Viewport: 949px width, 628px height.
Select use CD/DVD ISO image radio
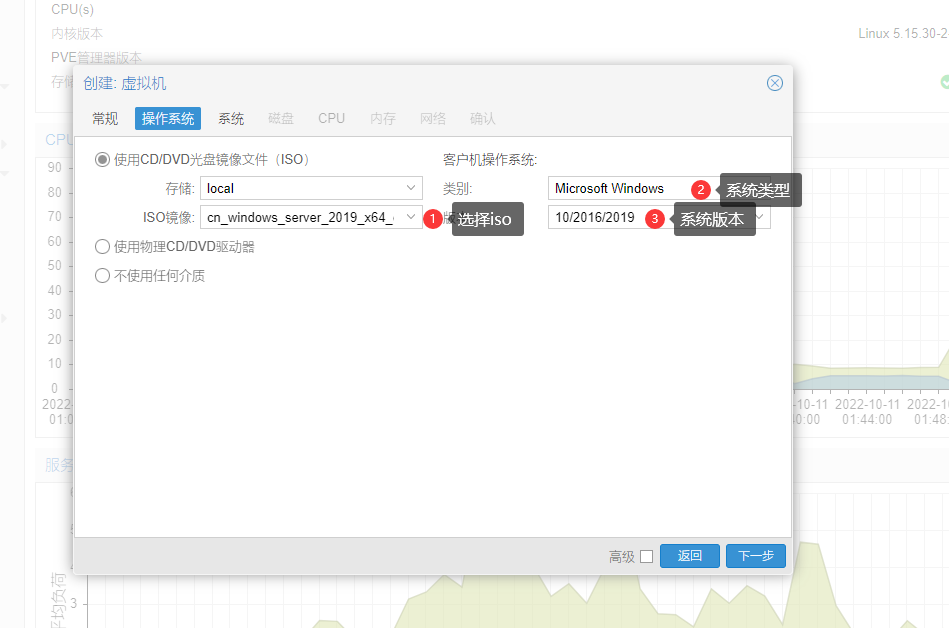click(x=102, y=160)
